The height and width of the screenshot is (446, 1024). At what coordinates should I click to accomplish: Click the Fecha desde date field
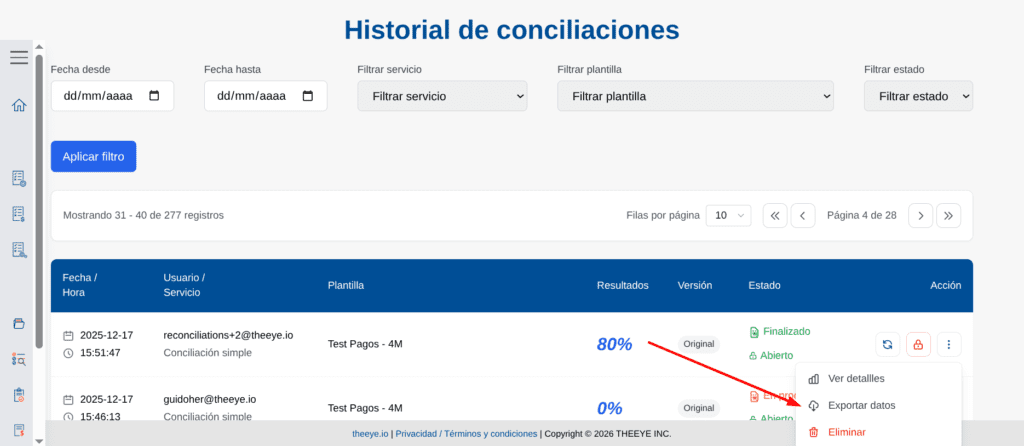[112, 96]
